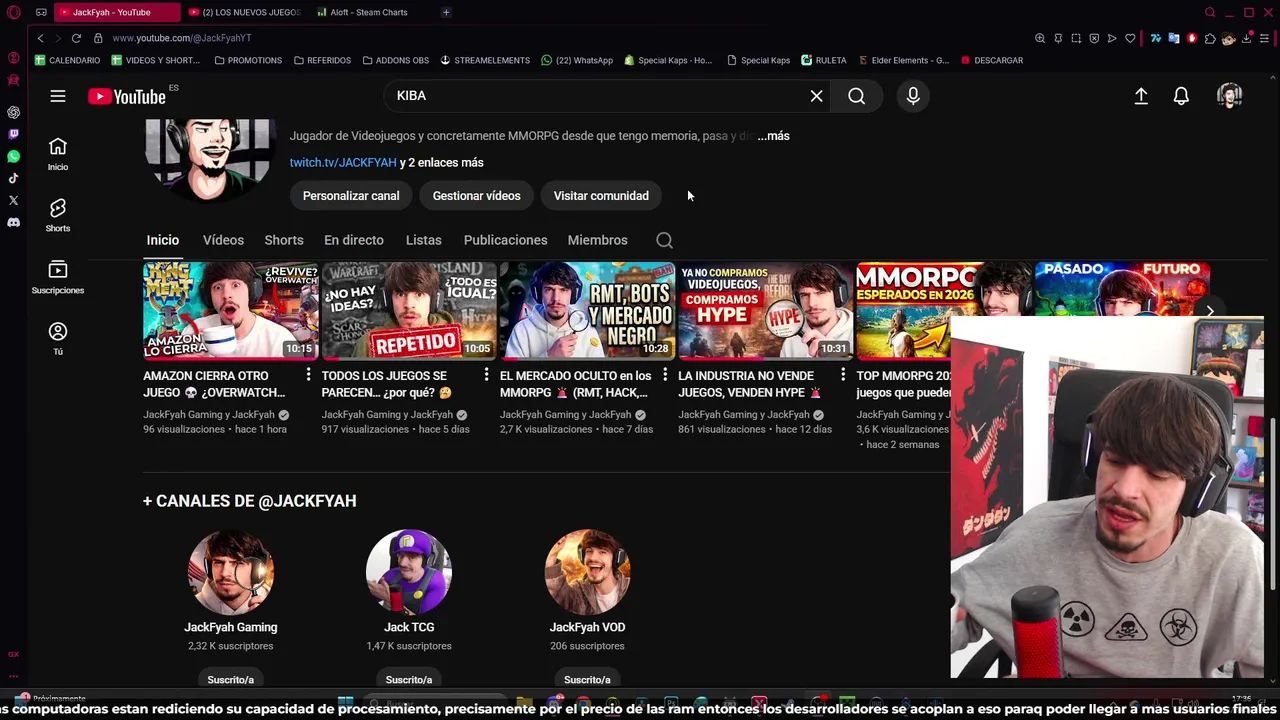1280x720 pixels.
Task: Open the YouTube notifications bell
Action: point(1181,96)
